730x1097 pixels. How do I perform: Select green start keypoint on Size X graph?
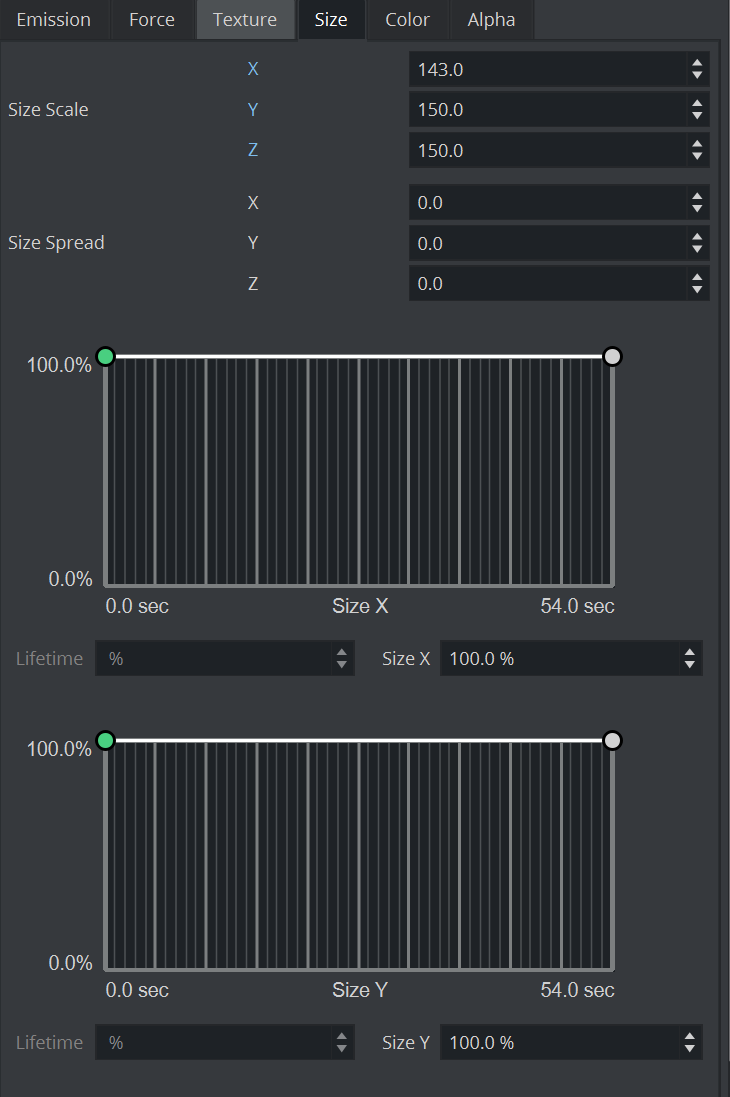tap(106, 356)
